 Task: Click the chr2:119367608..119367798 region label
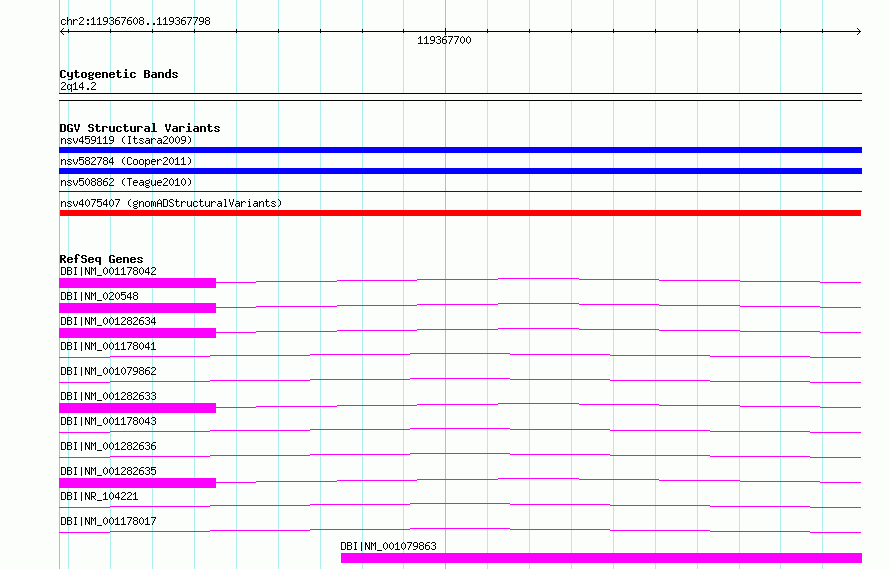pyautogui.click(x=135, y=22)
